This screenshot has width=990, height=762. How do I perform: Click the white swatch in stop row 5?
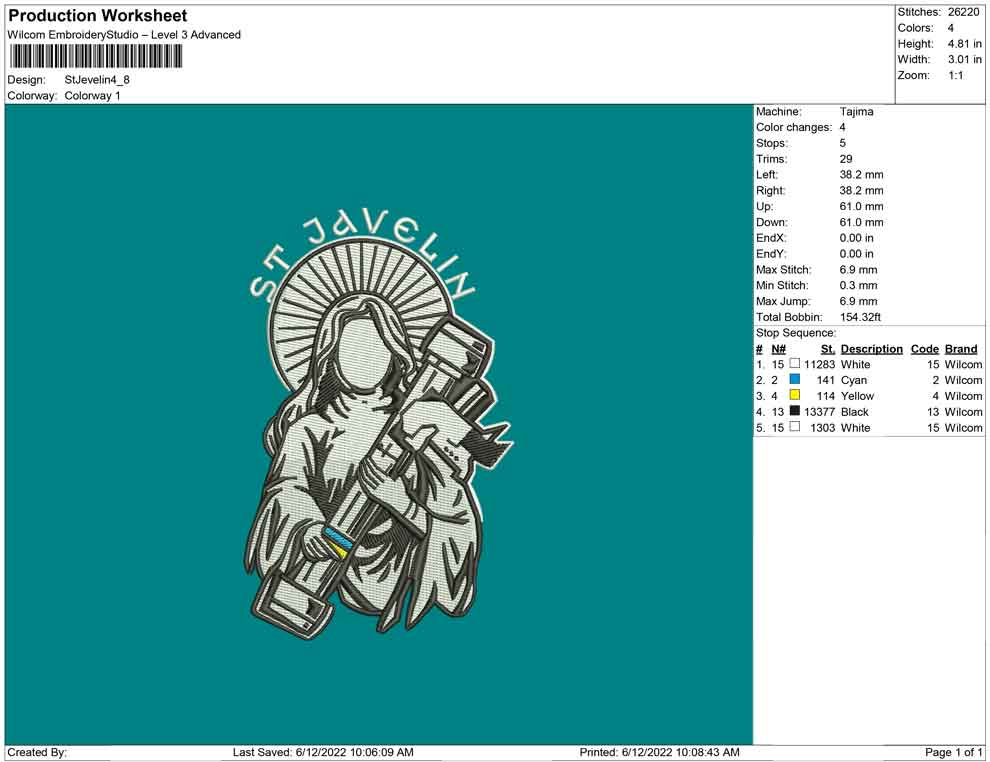coord(795,427)
